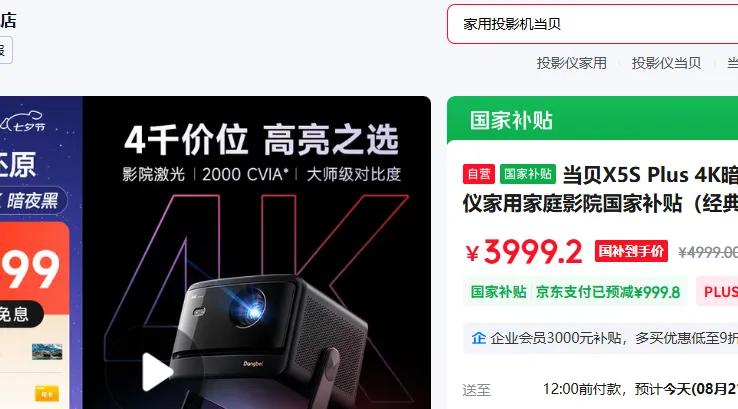Viewport: 738px width, 409px height.
Task: Open the 投影仪当贝 search suggestion
Action: pos(666,63)
